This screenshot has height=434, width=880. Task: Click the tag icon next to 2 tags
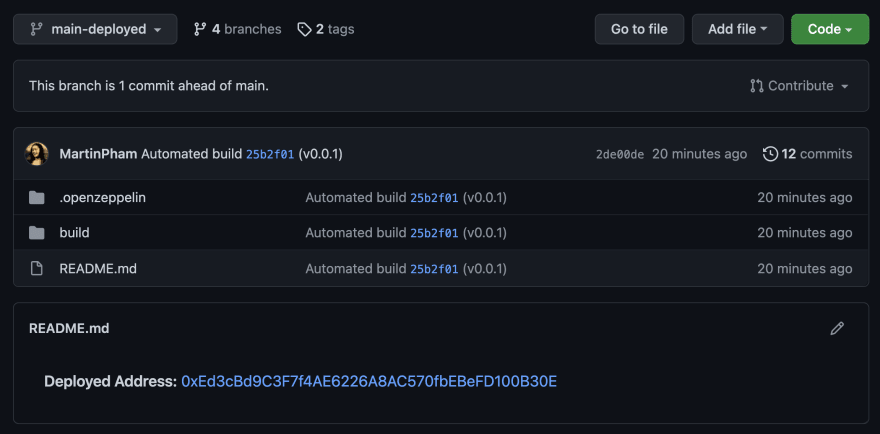tap(304, 29)
